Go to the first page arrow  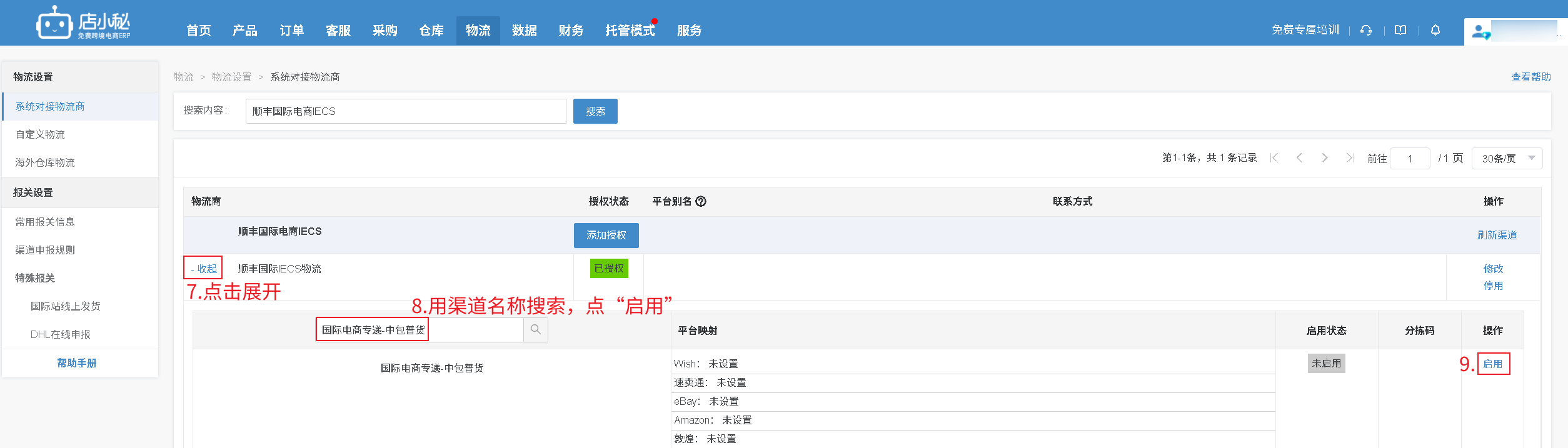click(x=1274, y=158)
